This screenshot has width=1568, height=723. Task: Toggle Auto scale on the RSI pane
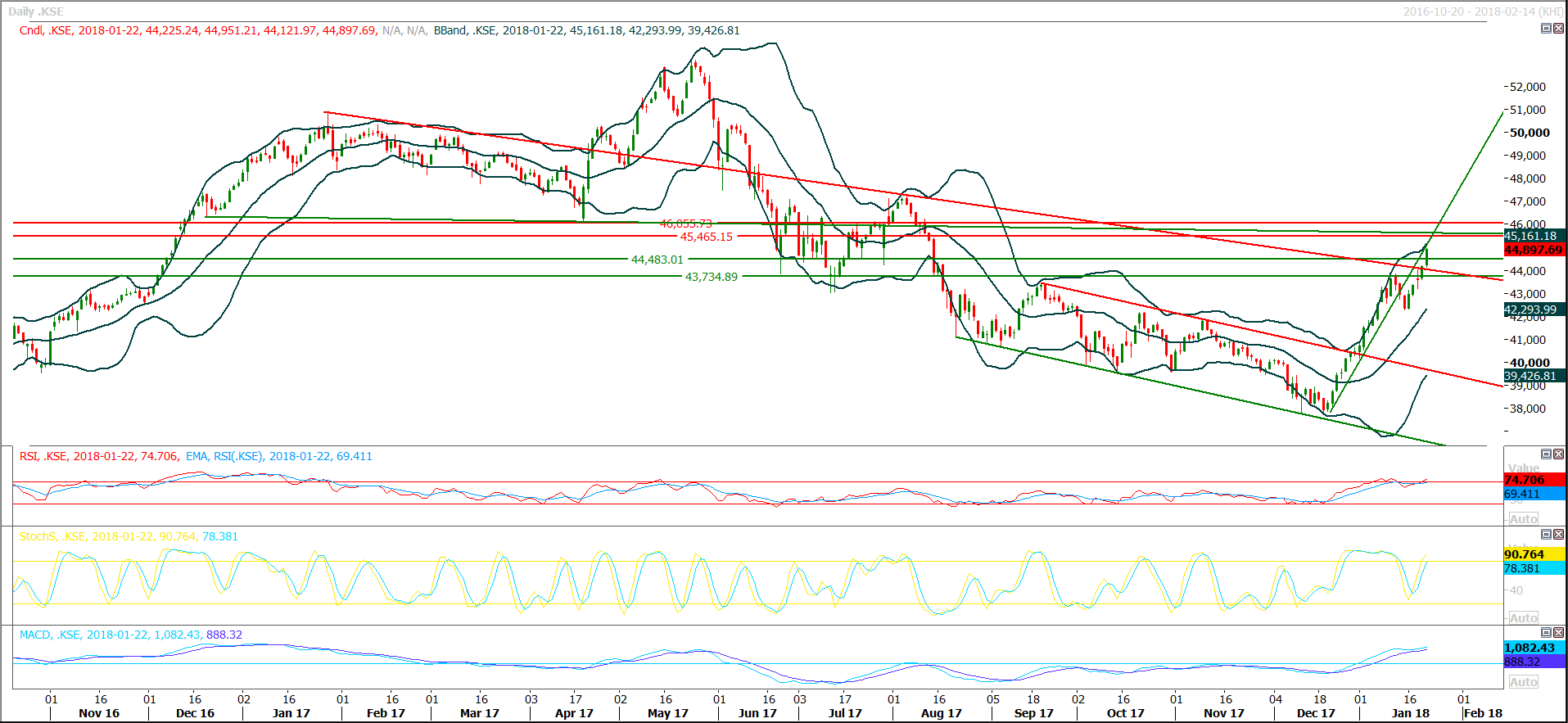pyautogui.click(x=1523, y=519)
